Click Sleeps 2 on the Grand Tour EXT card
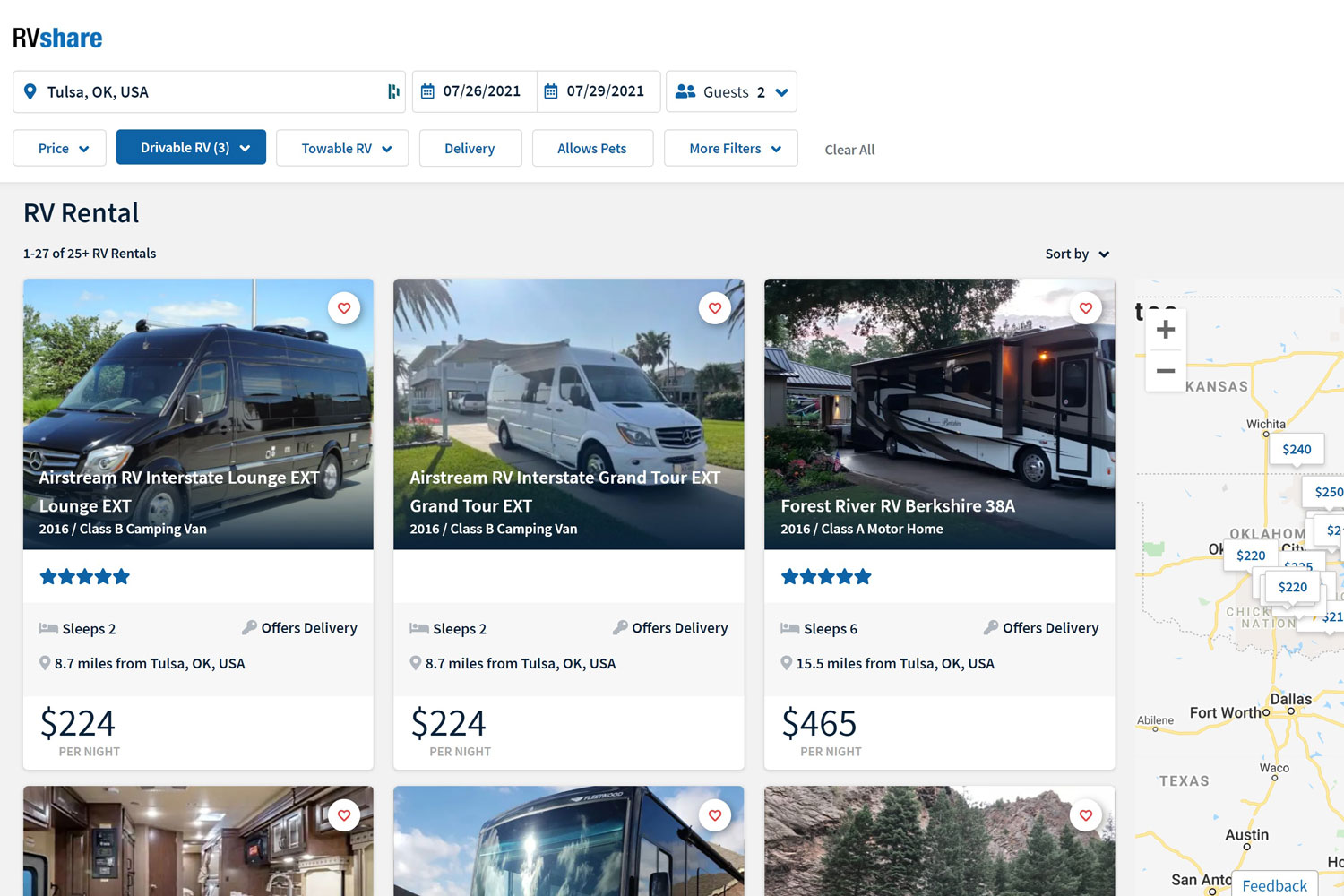The width and height of the screenshot is (1344, 896). 460,629
